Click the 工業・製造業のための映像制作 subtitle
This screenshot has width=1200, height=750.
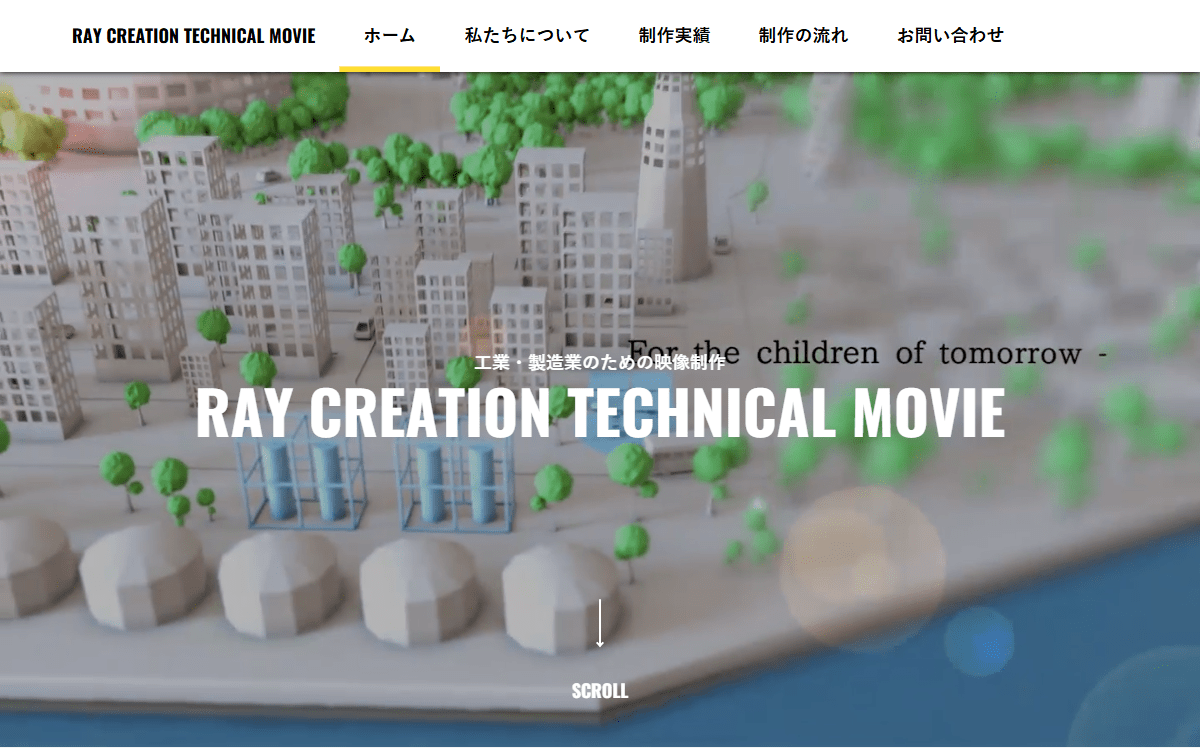[600, 362]
